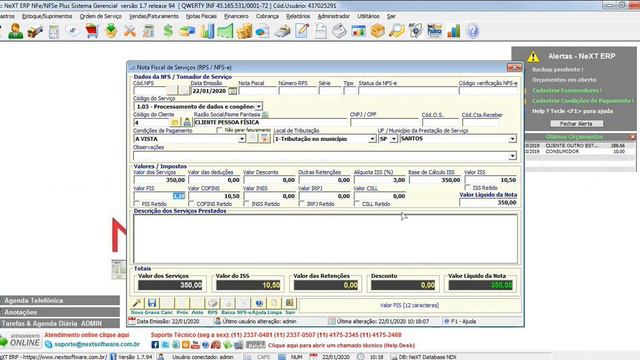Open Notas Fiscais menu
The height and width of the screenshot is (360, 640).
(x=201, y=16)
